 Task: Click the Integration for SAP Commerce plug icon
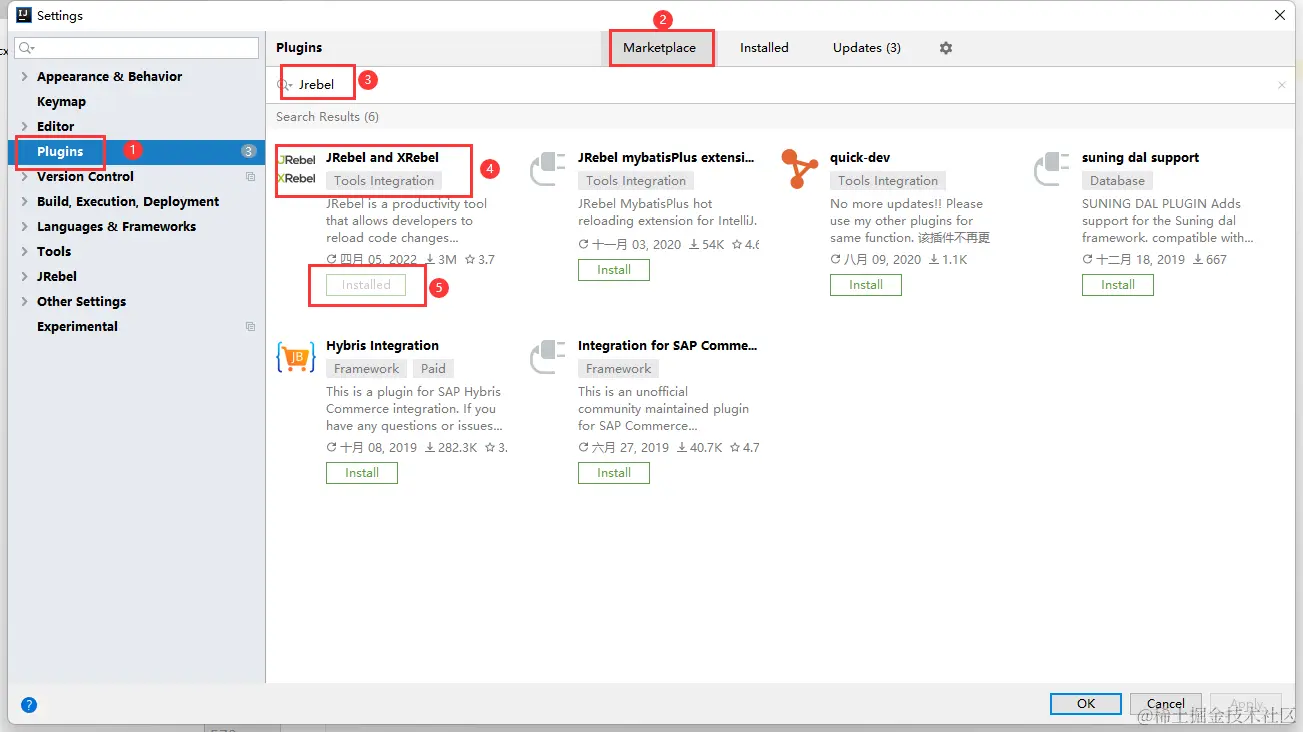click(548, 357)
